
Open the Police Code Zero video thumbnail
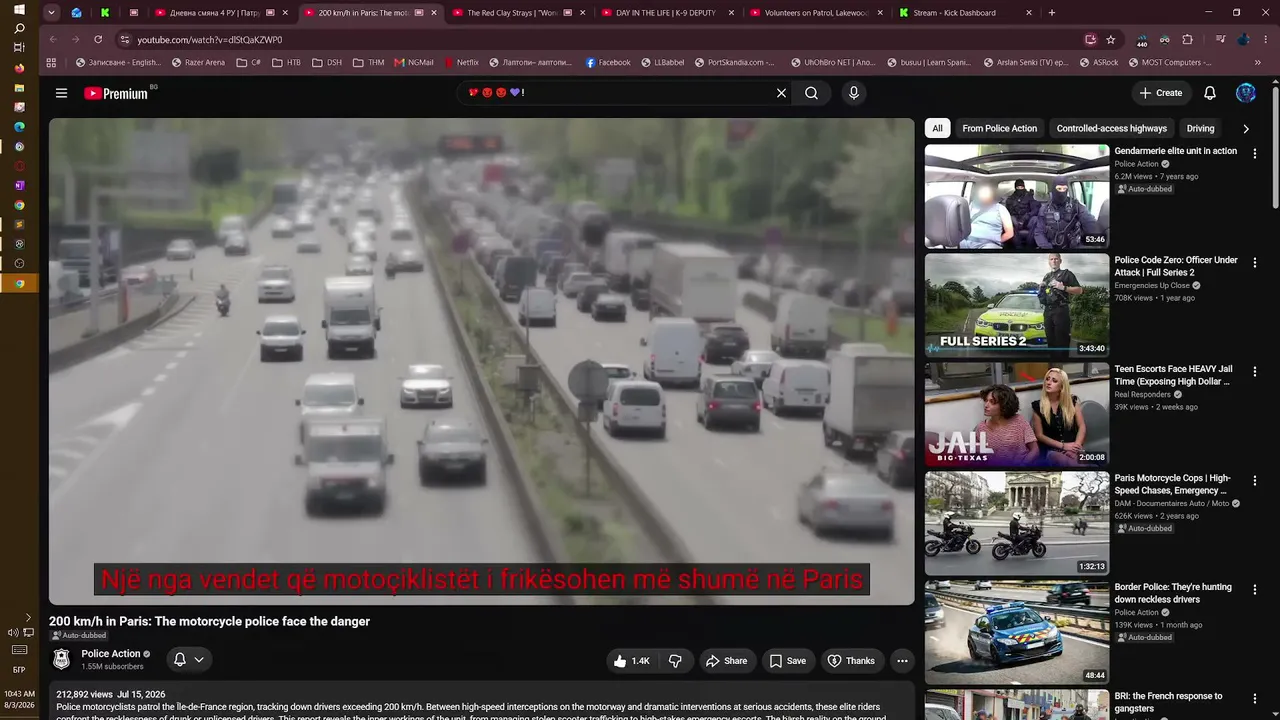click(x=1017, y=305)
